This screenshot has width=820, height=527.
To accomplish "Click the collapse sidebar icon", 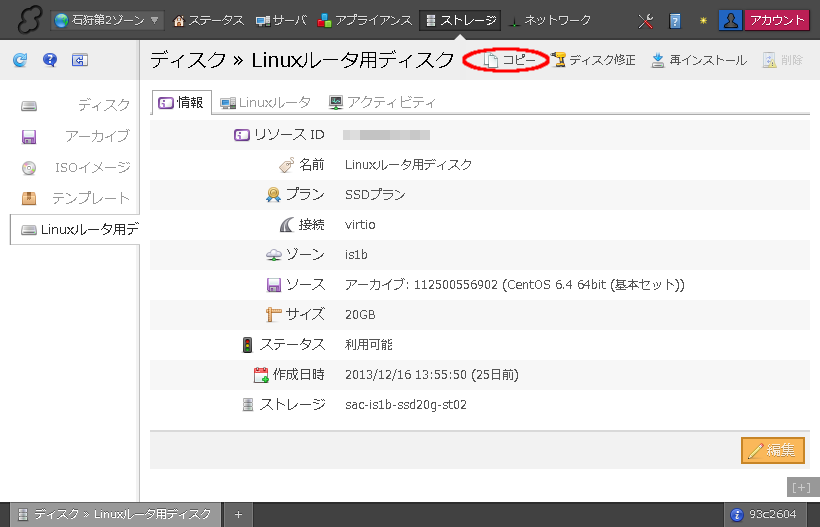I will coord(80,61).
